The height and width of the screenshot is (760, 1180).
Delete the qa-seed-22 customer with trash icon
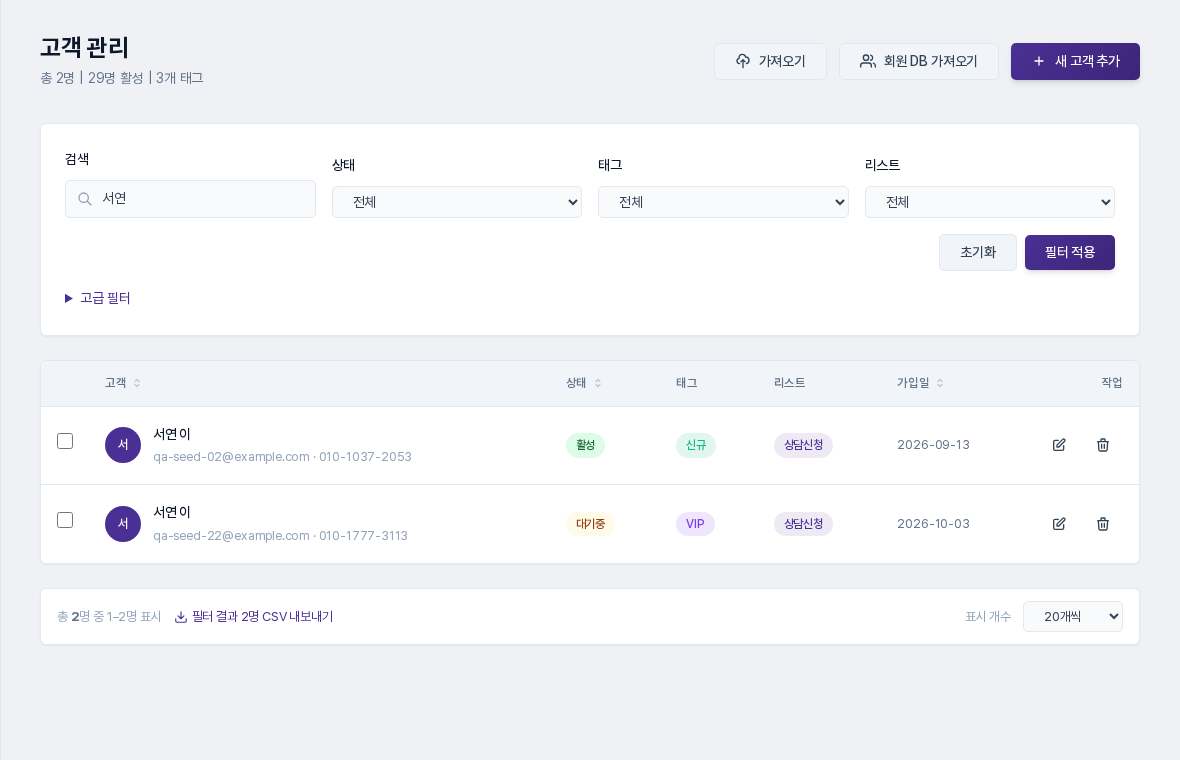(x=1102, y=524)
